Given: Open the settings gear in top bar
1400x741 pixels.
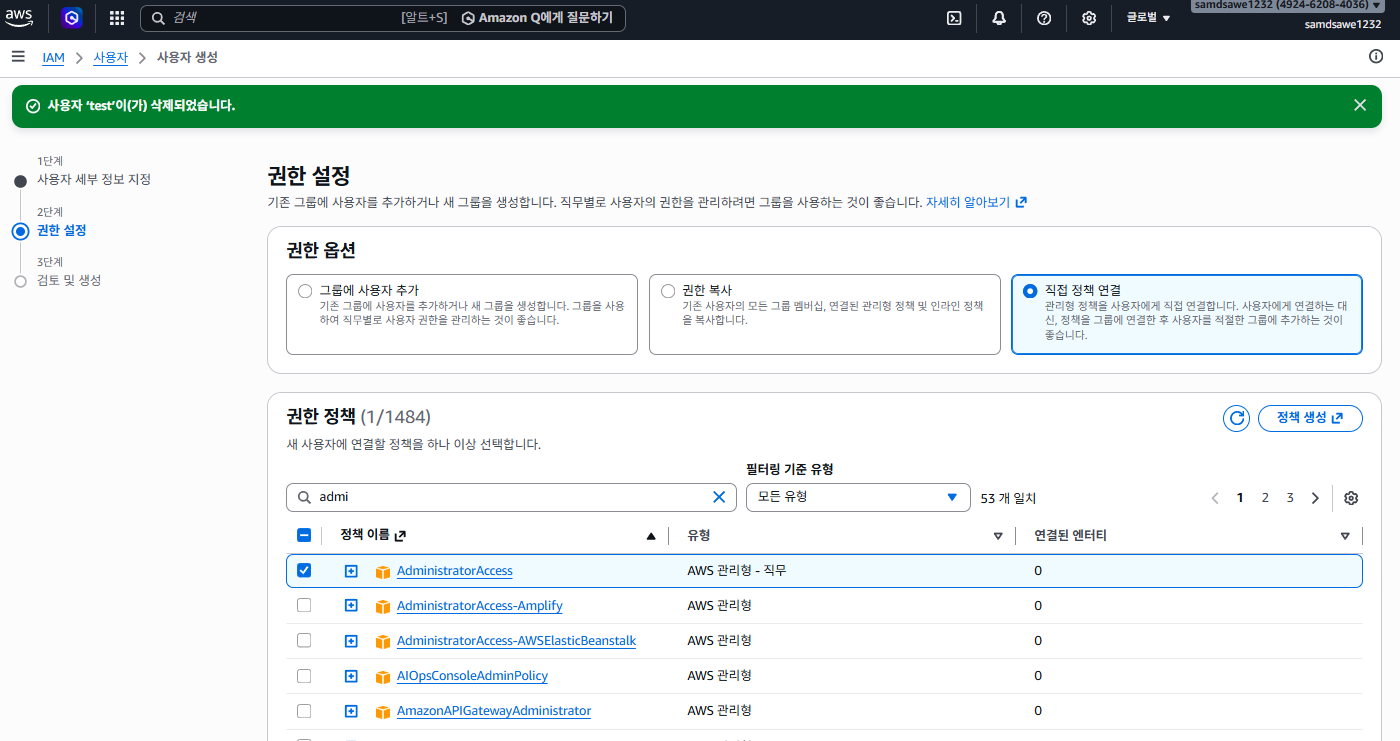Looking at the screenshot, I should point(1089,18).
